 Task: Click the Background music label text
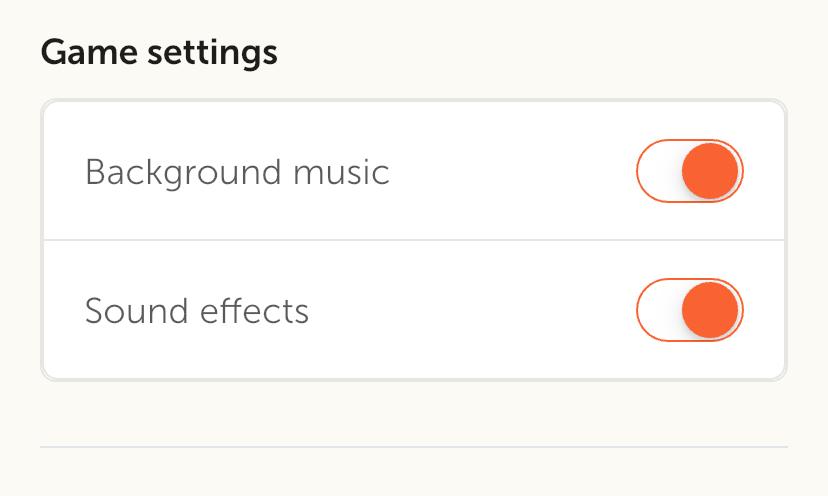coord(237,172)
